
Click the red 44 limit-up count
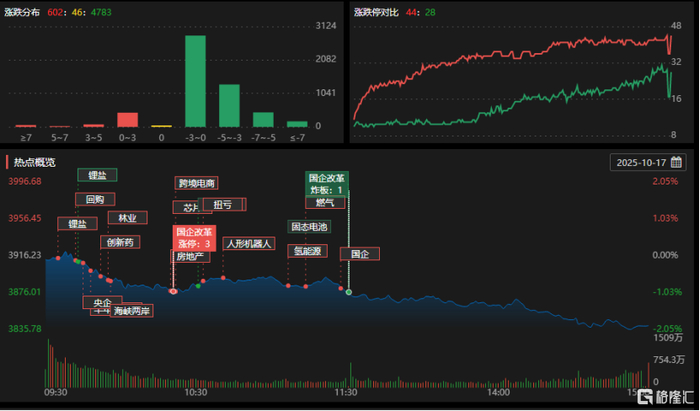pyautogui.click(x=411, y=12)
